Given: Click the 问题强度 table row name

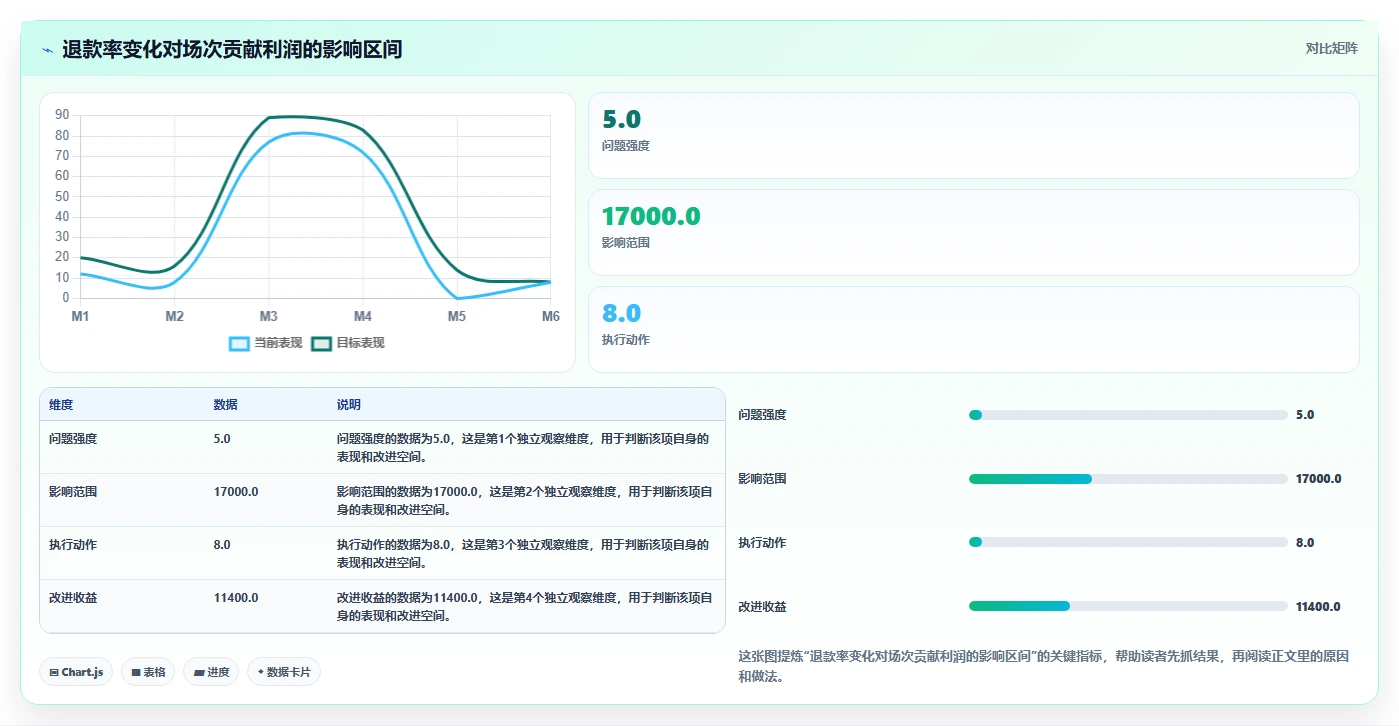Looking at the screenshot, I should point(73,438).
